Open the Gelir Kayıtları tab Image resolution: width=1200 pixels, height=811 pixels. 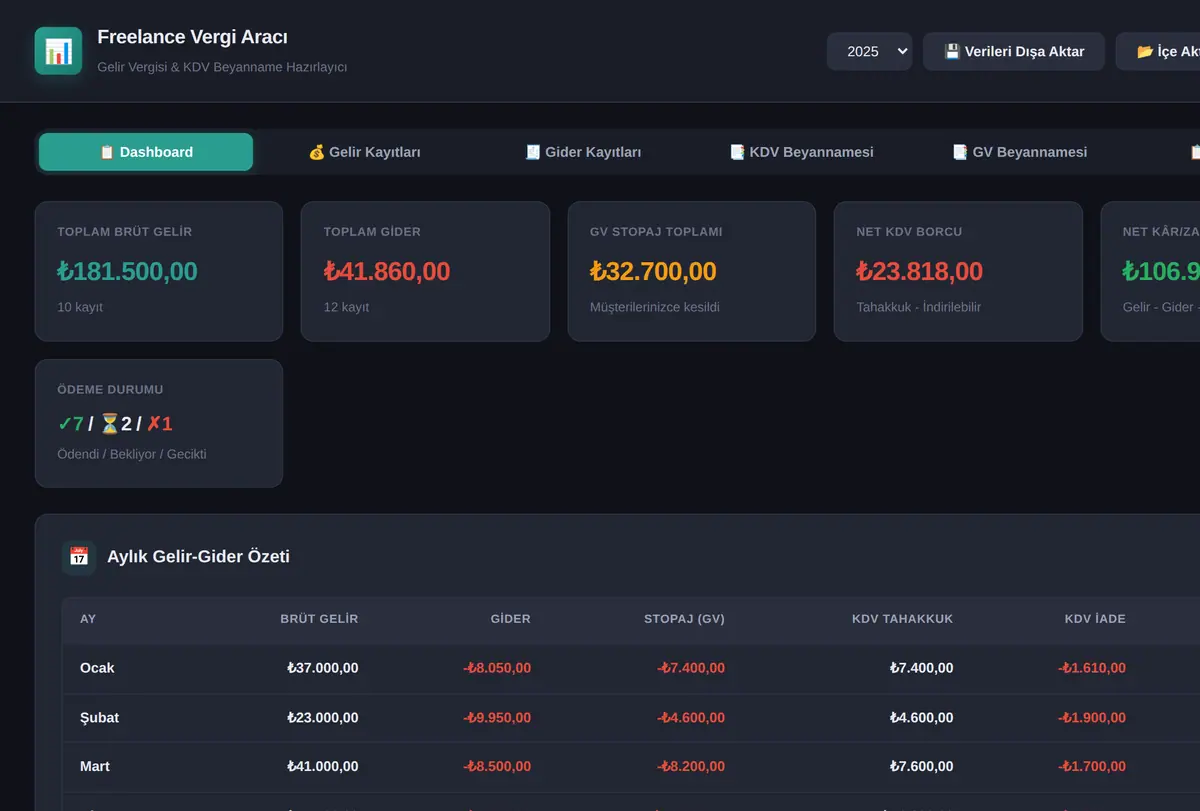coord(364,152)
